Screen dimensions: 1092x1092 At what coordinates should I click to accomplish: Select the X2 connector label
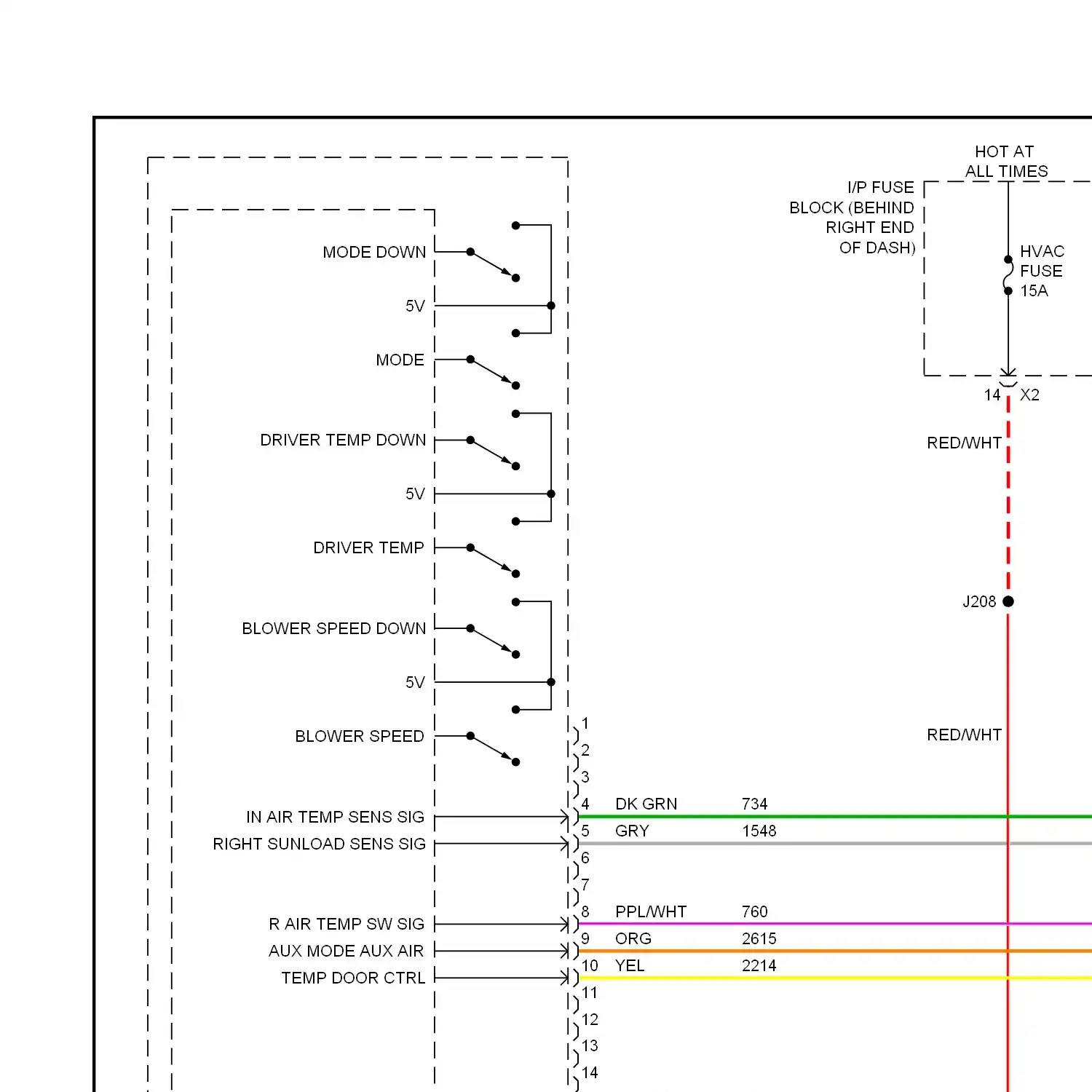(1029, 395)
